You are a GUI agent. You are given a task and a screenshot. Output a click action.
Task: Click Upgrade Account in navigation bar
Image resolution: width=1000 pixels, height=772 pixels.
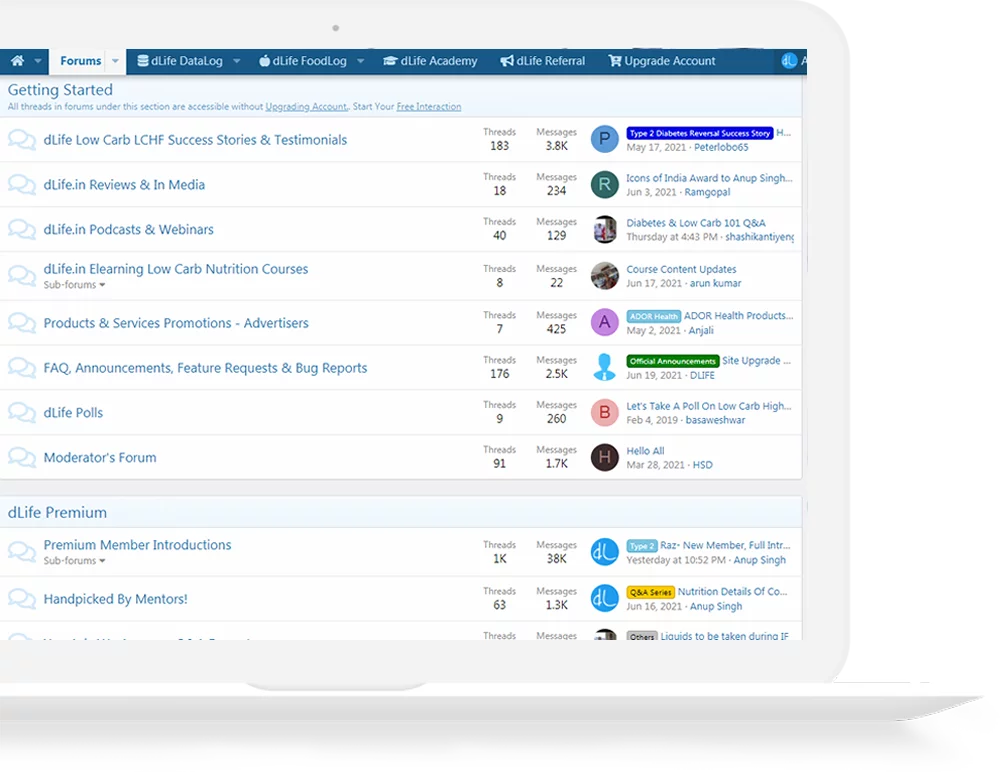662,61
